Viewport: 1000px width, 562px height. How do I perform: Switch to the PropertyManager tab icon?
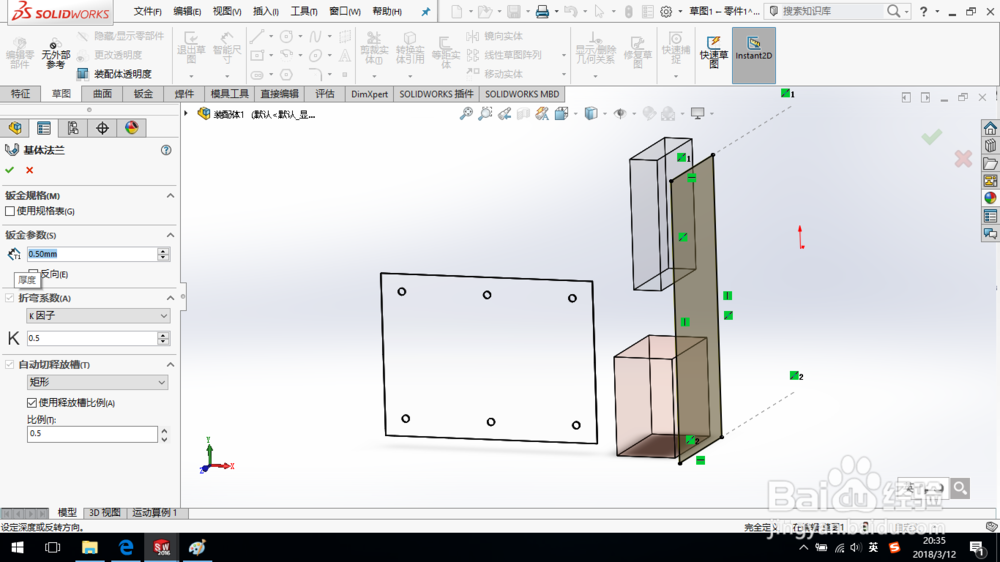coord(44,128)
